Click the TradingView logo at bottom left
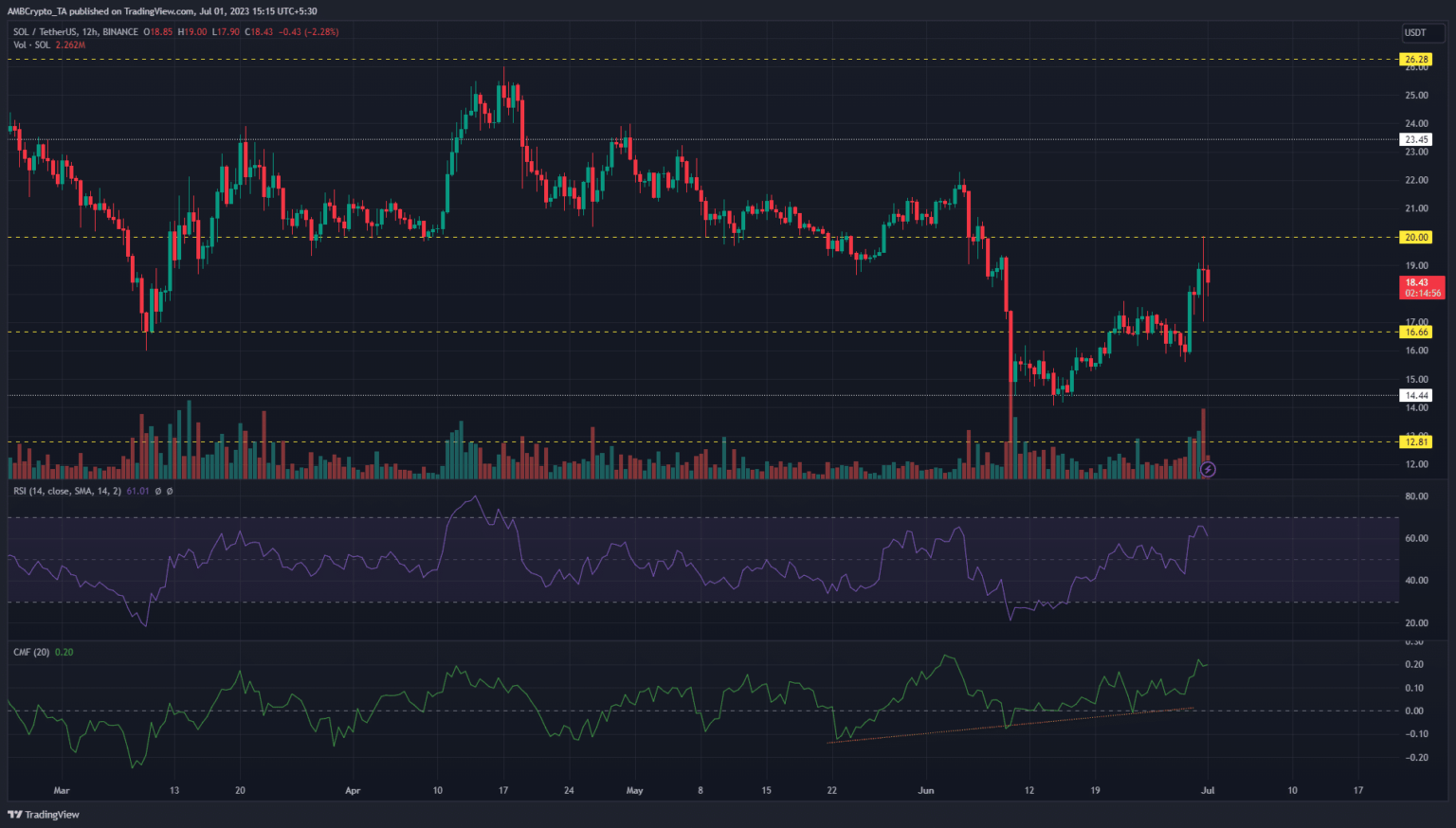 (44, 815)
